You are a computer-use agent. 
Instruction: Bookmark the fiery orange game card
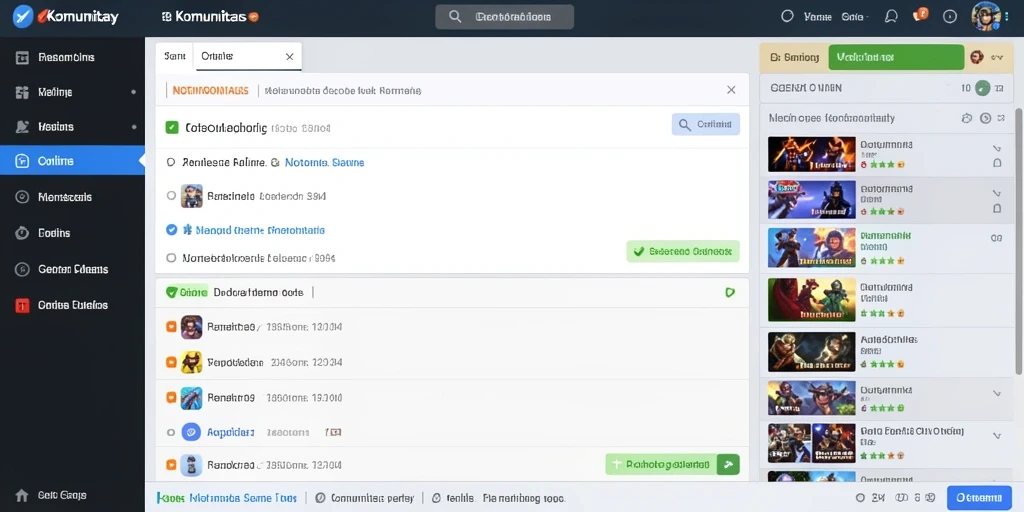point(997,163)
